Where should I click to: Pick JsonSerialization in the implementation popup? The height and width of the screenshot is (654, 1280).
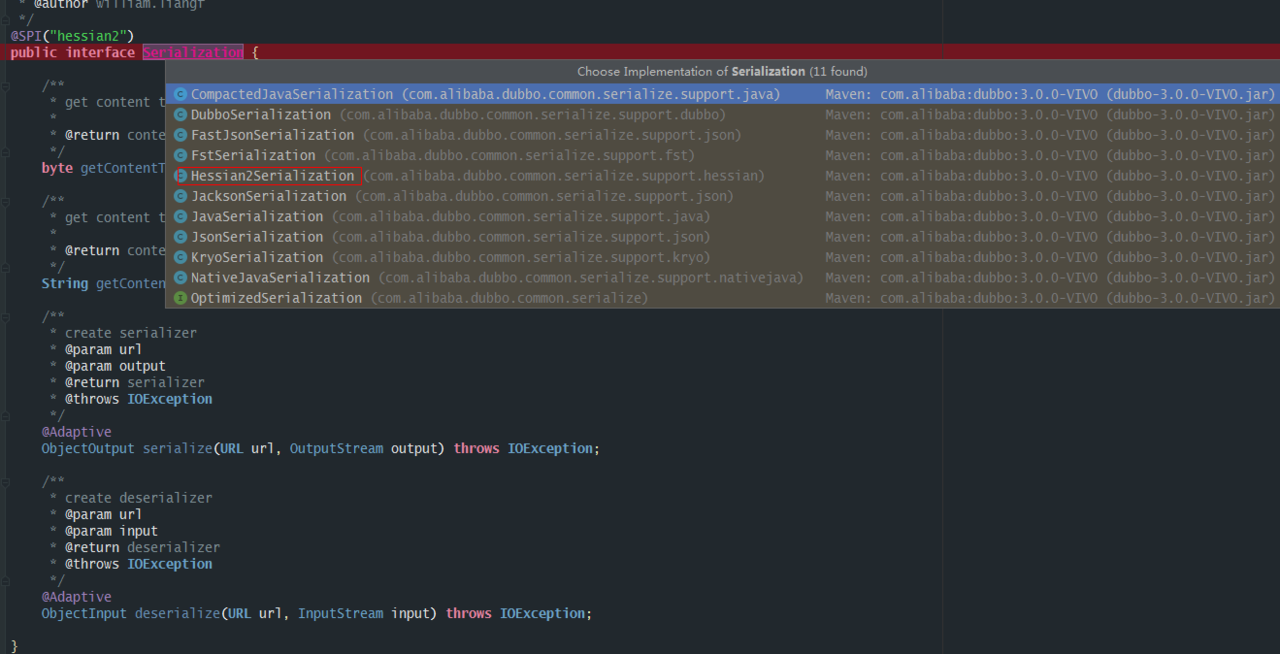257,237
